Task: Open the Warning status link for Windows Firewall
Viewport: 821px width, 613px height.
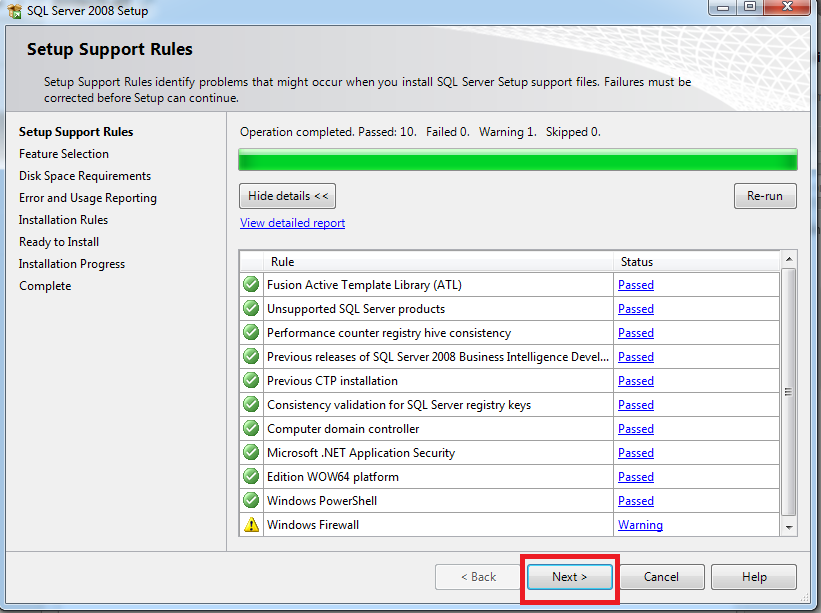Action: click(x=640, y=525)
